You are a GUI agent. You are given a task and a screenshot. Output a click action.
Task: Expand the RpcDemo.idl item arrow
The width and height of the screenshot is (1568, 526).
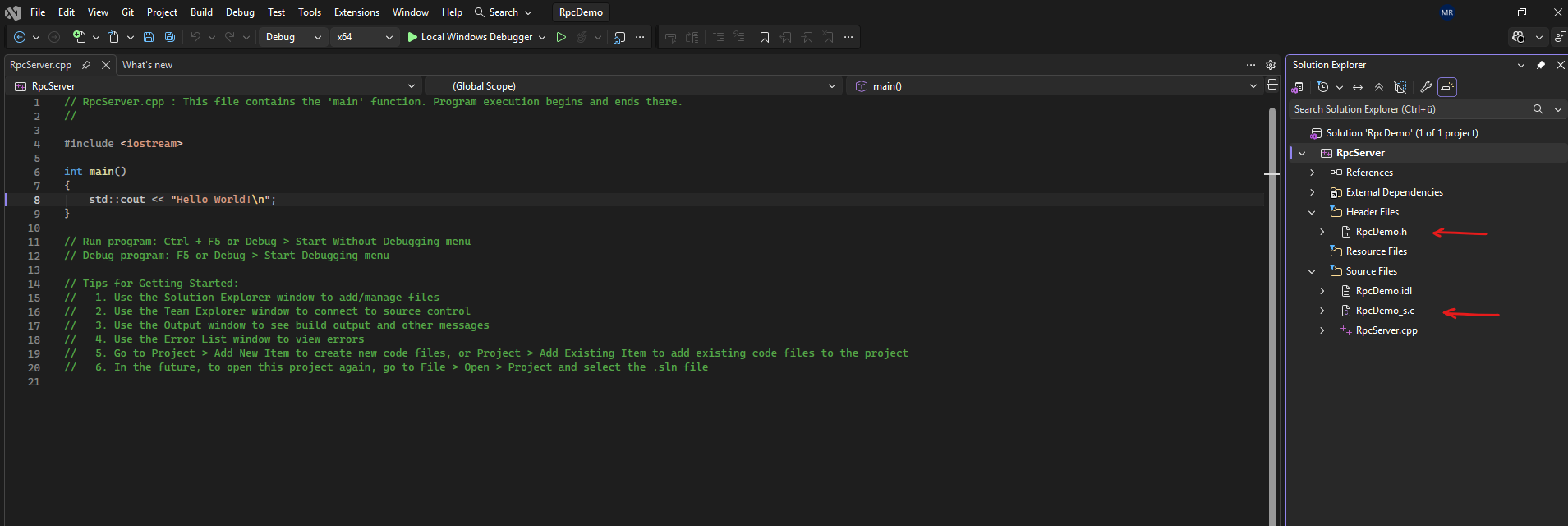click(x=1322, y=291)
